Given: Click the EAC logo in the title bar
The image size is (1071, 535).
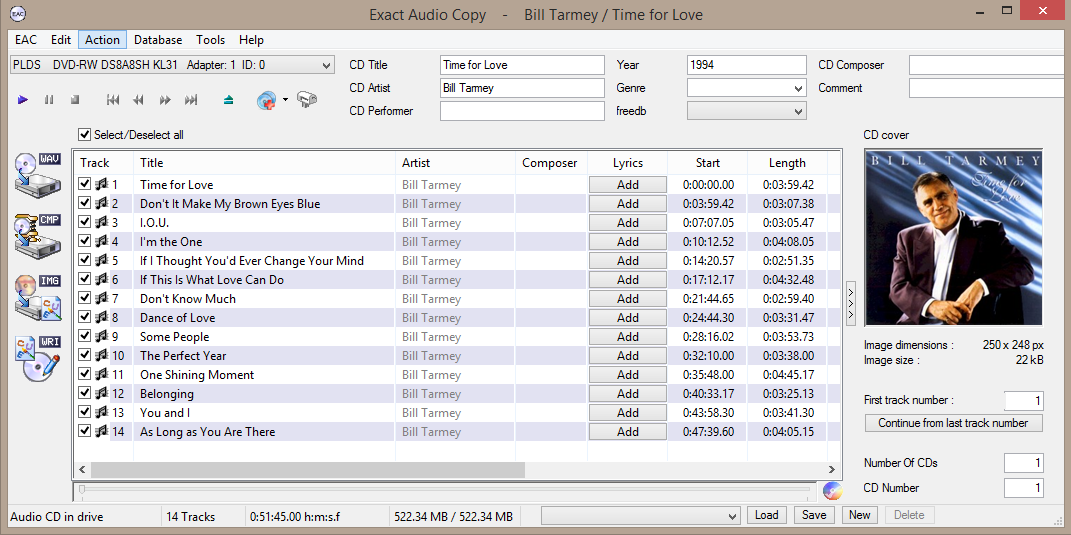Looking at the screenshot, I should (x=18, y=14).
